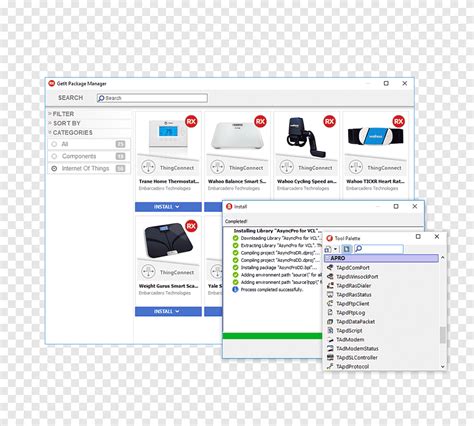This screenshot has height=426, width=474.
Task: Click ThingConnect icon on Wahoo TICKR card
Action: (x=356, y=167)
